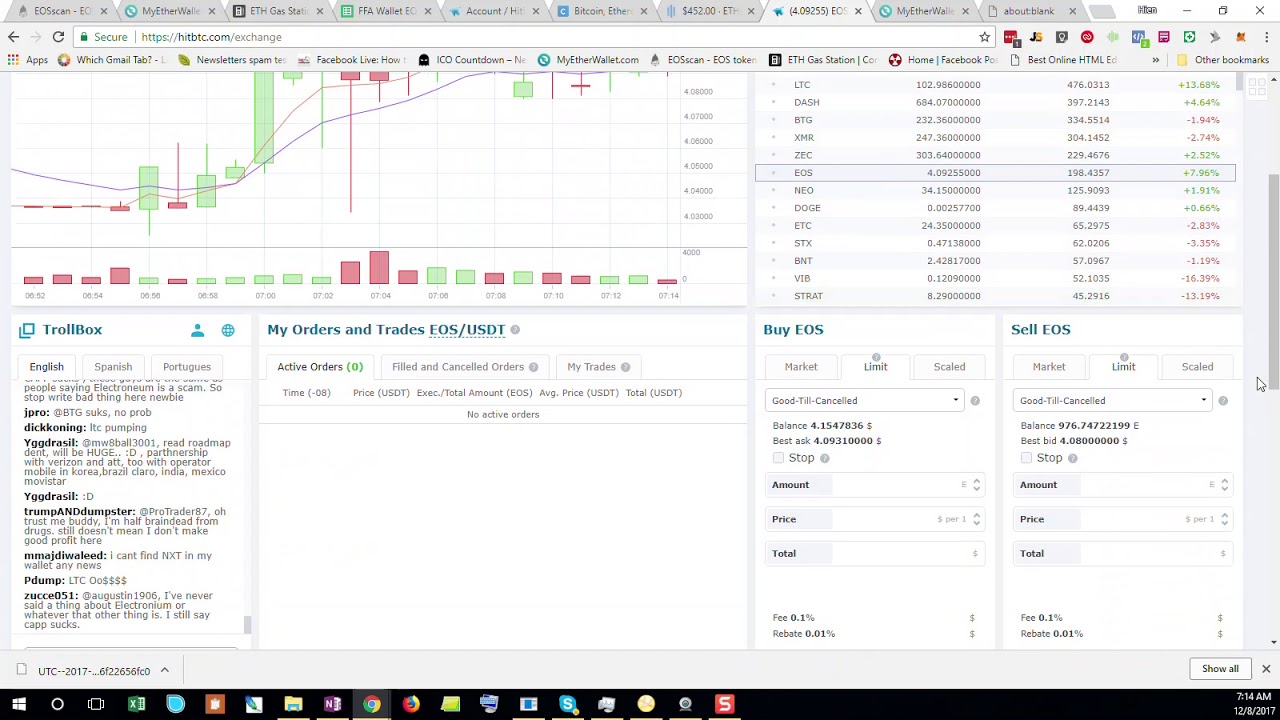The width and height of the screenshot is (1280, 720).
Task: Toggle favorite star for DASH row
Action: 773,102
